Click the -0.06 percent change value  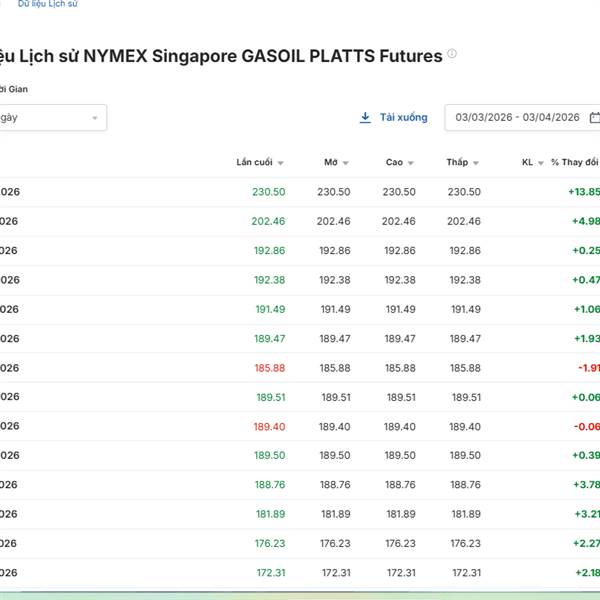click(x=587, y=427)
